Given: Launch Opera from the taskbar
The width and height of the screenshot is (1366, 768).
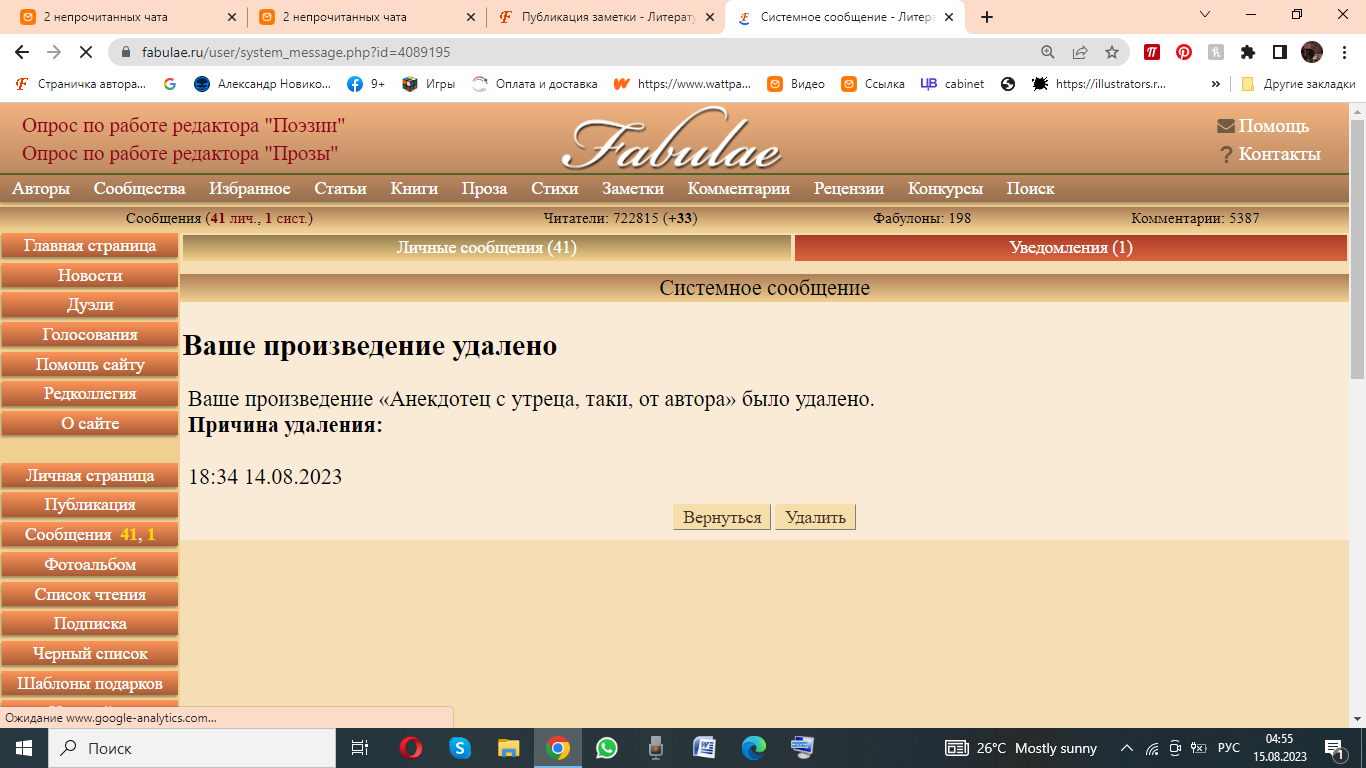Looking at the screenshot, I should (x=410, y=748).
